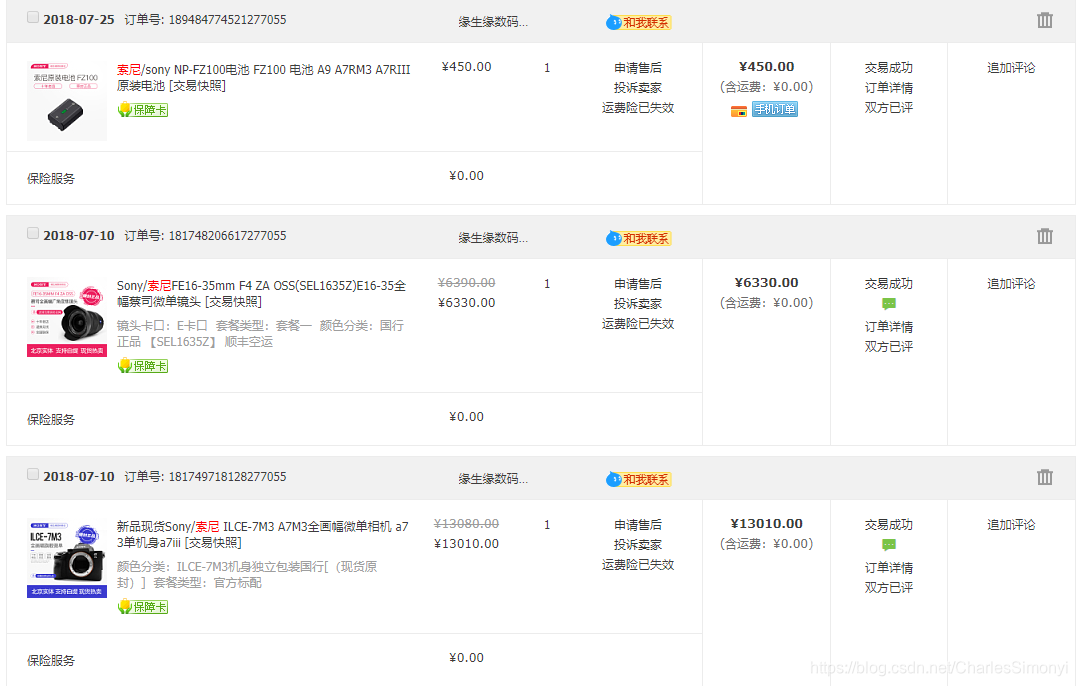This screenshot has height=686, width=1077.
Task: Click the ¥6330.00 total payment amount
Action: (767, 282)
